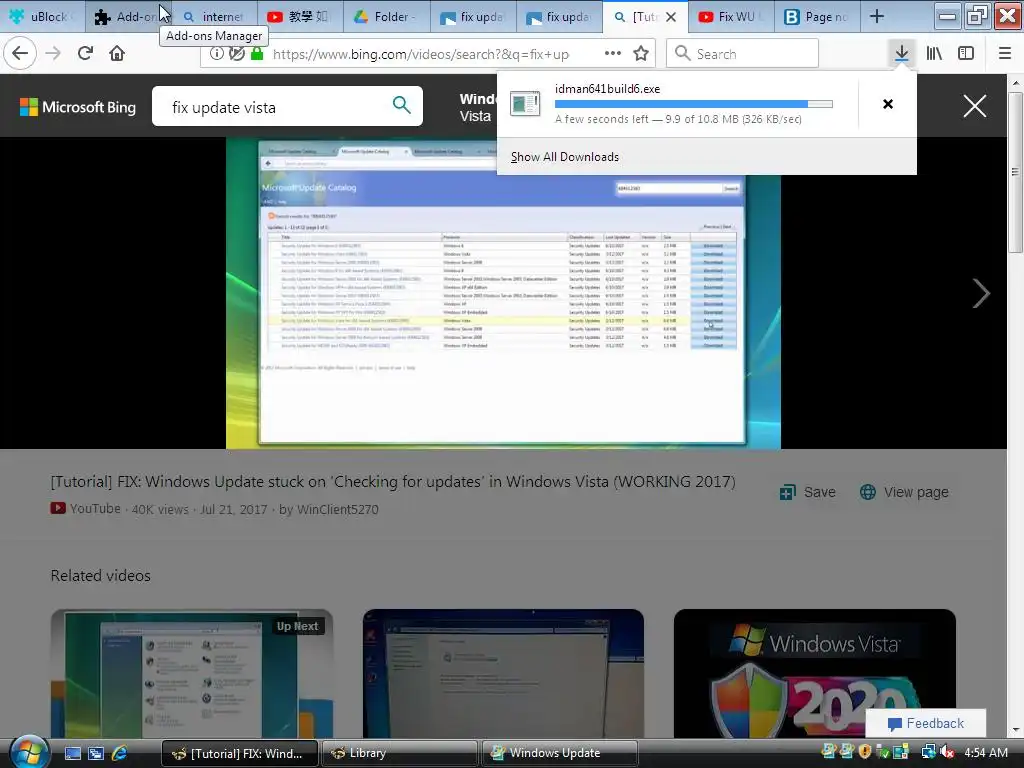Switch to the Fix WU YouTube tab

(x=731, y=16)
